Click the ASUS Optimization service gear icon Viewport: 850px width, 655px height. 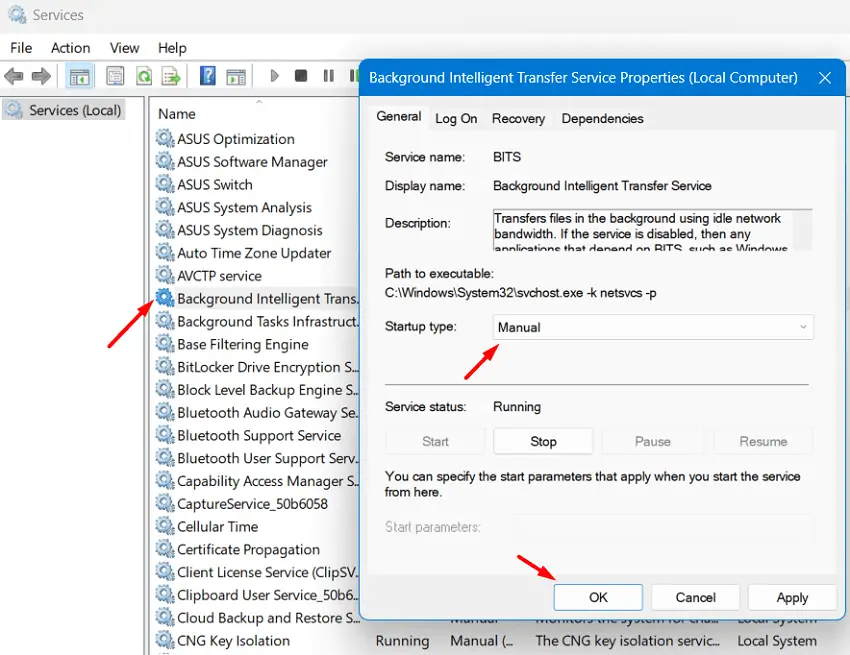(x=165, y=138)
